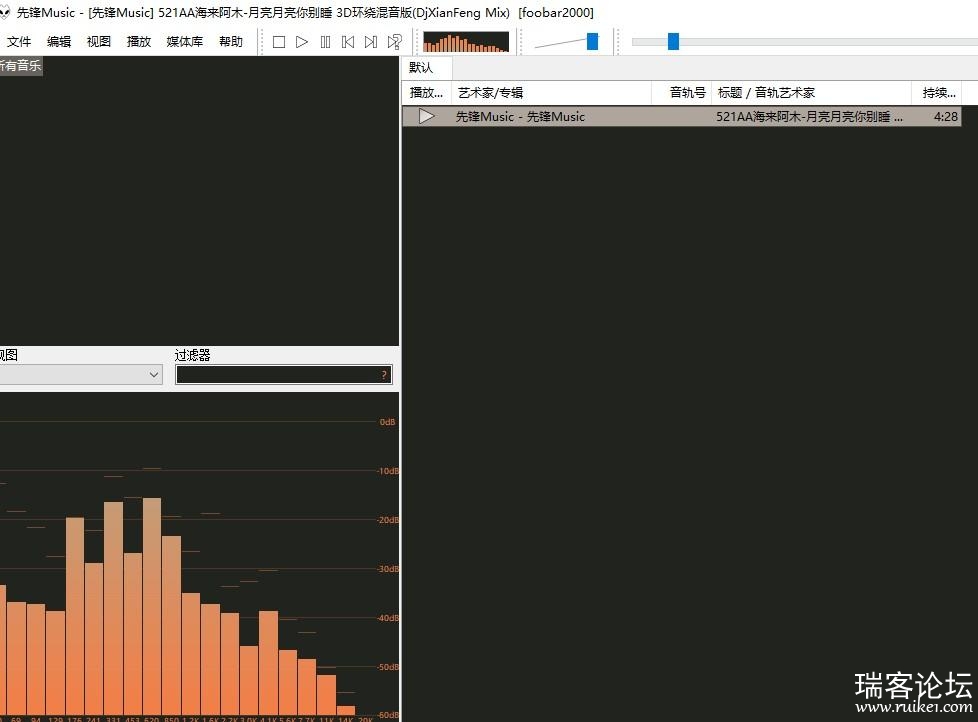The height and width of the screenshot is (722, 978).
Task: Start playback with the Play triangle button
Action: click(x=302, y=42)
